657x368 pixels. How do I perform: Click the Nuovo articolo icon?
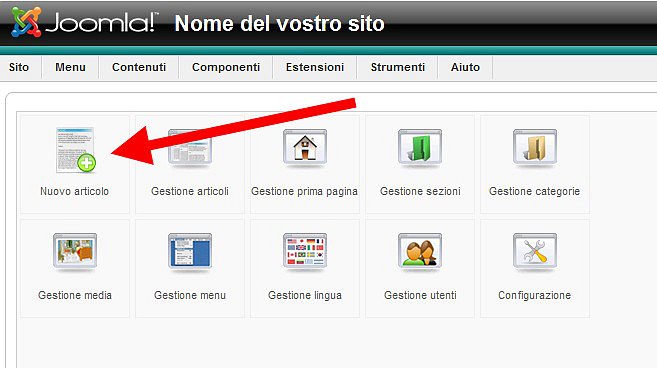pyautogui.click(x=76, y=150)
